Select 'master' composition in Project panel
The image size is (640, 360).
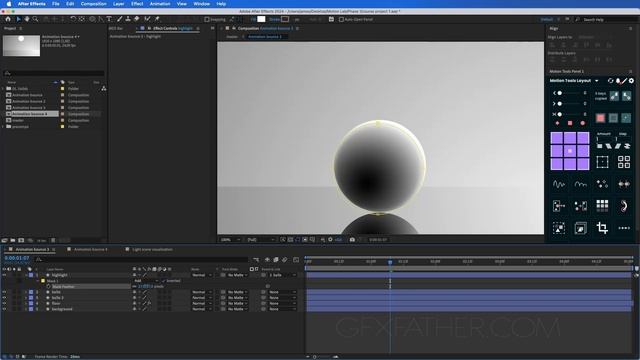click(18, 120)
